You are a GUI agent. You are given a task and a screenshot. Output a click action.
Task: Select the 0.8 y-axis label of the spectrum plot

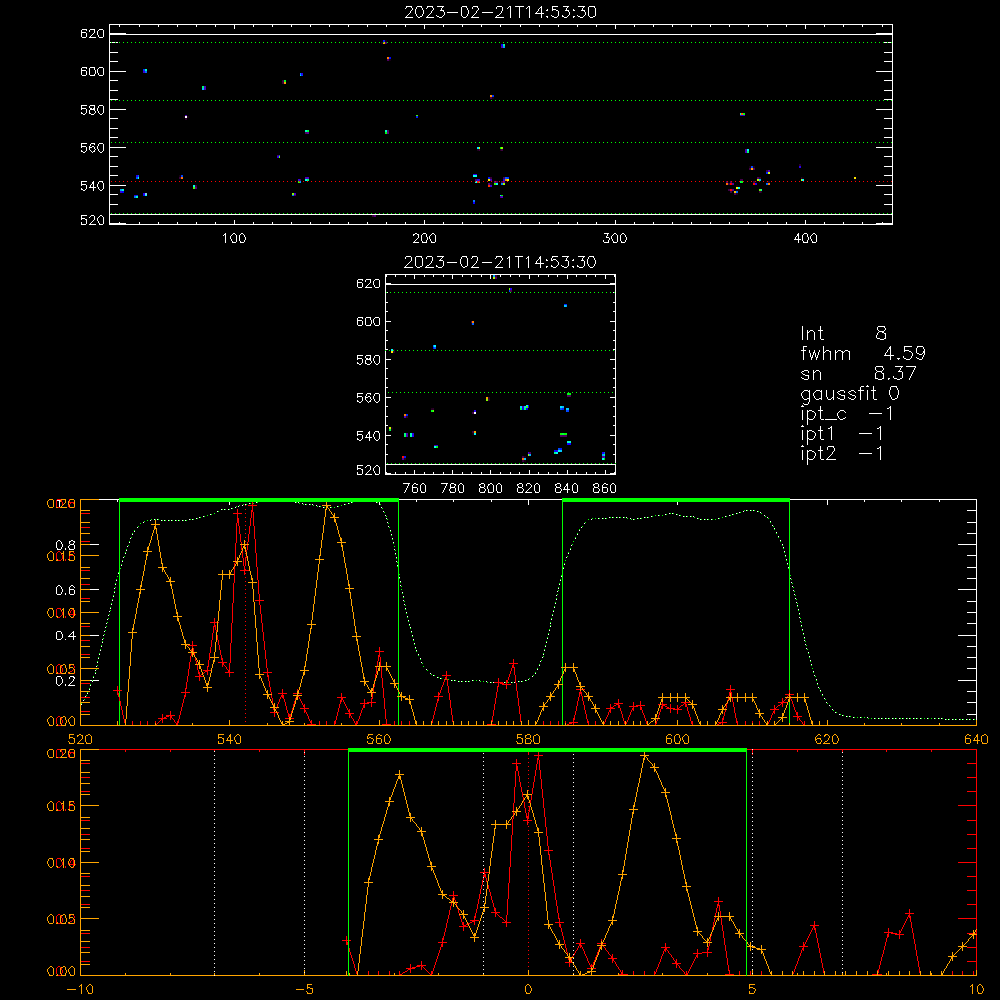(x=66, y=545)
